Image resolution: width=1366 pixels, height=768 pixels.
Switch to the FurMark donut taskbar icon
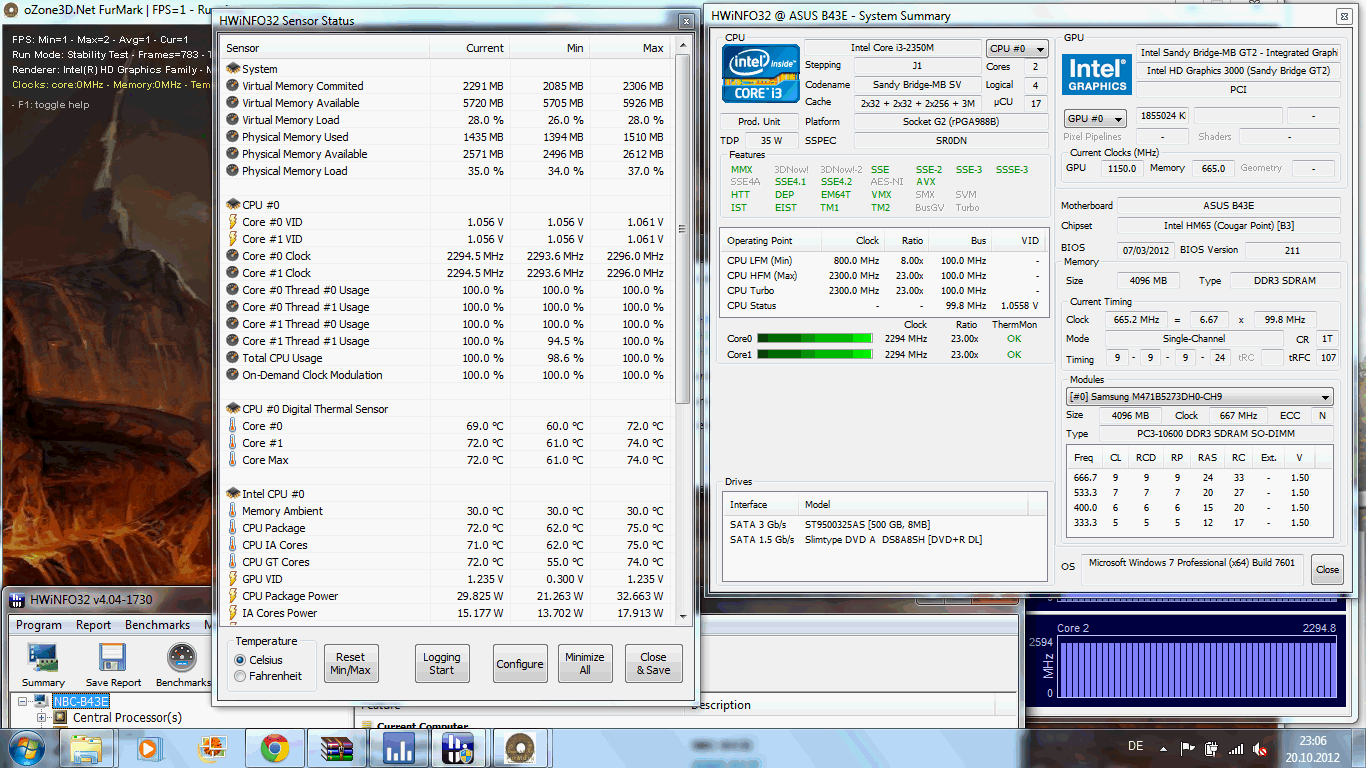[x=519, y=748]
